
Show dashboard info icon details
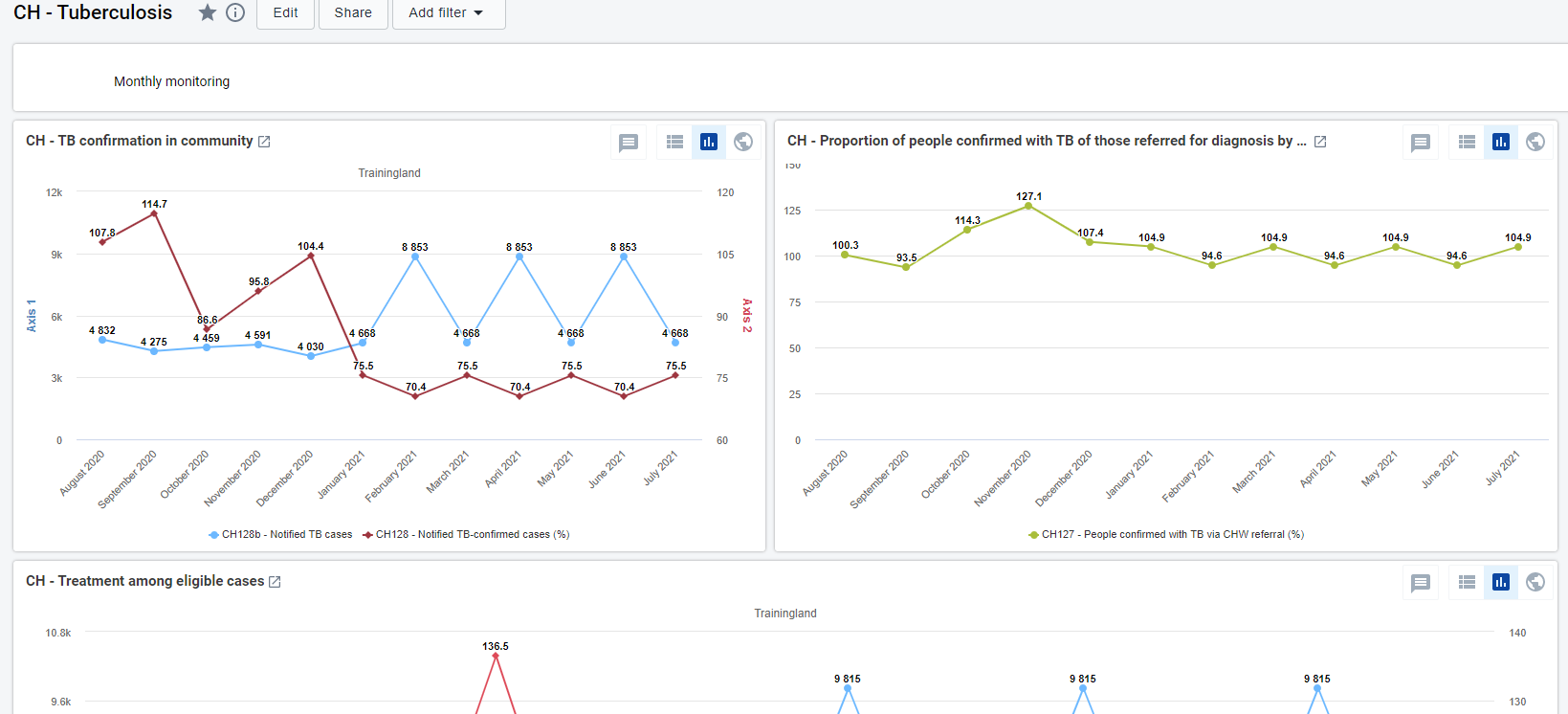(235, 12)
